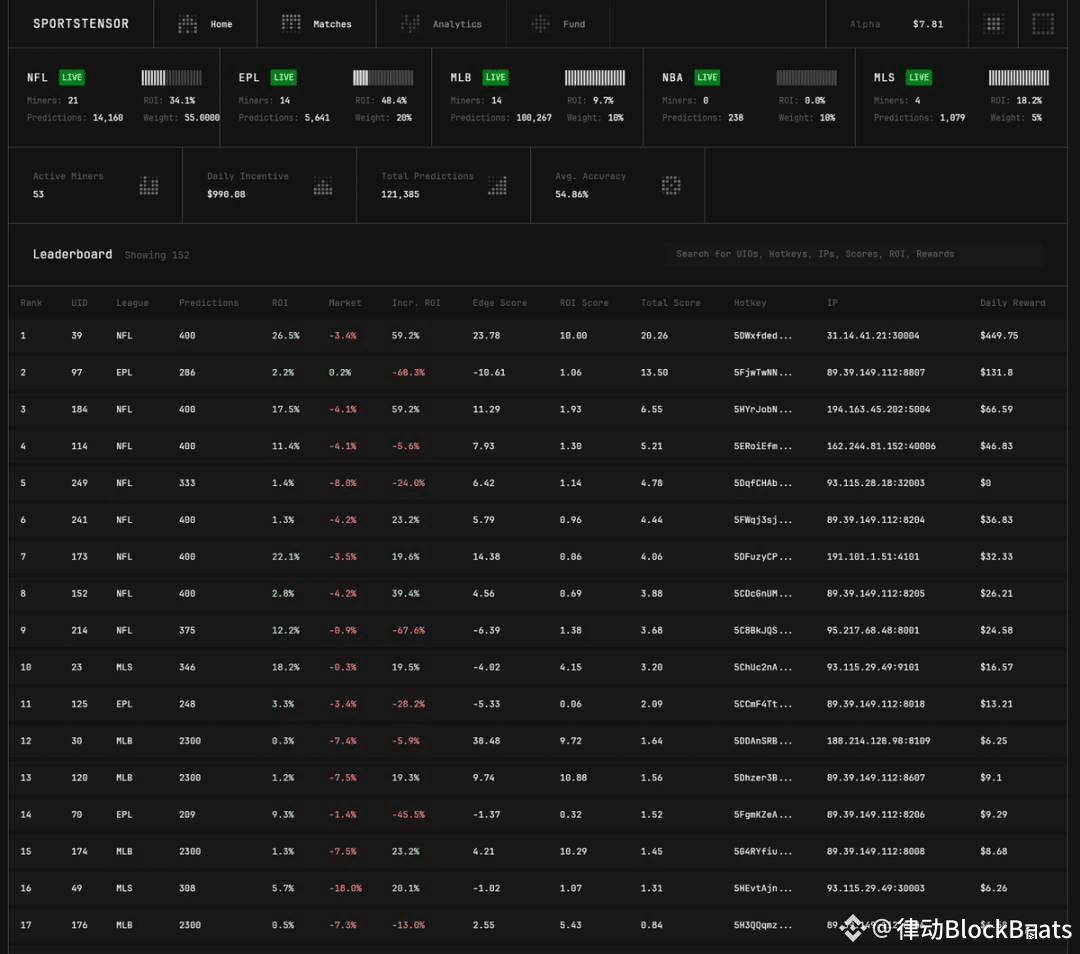Click the Active Miners card icon
Image resolution: width=1080 pixels, height=954 pixels.
149,186
